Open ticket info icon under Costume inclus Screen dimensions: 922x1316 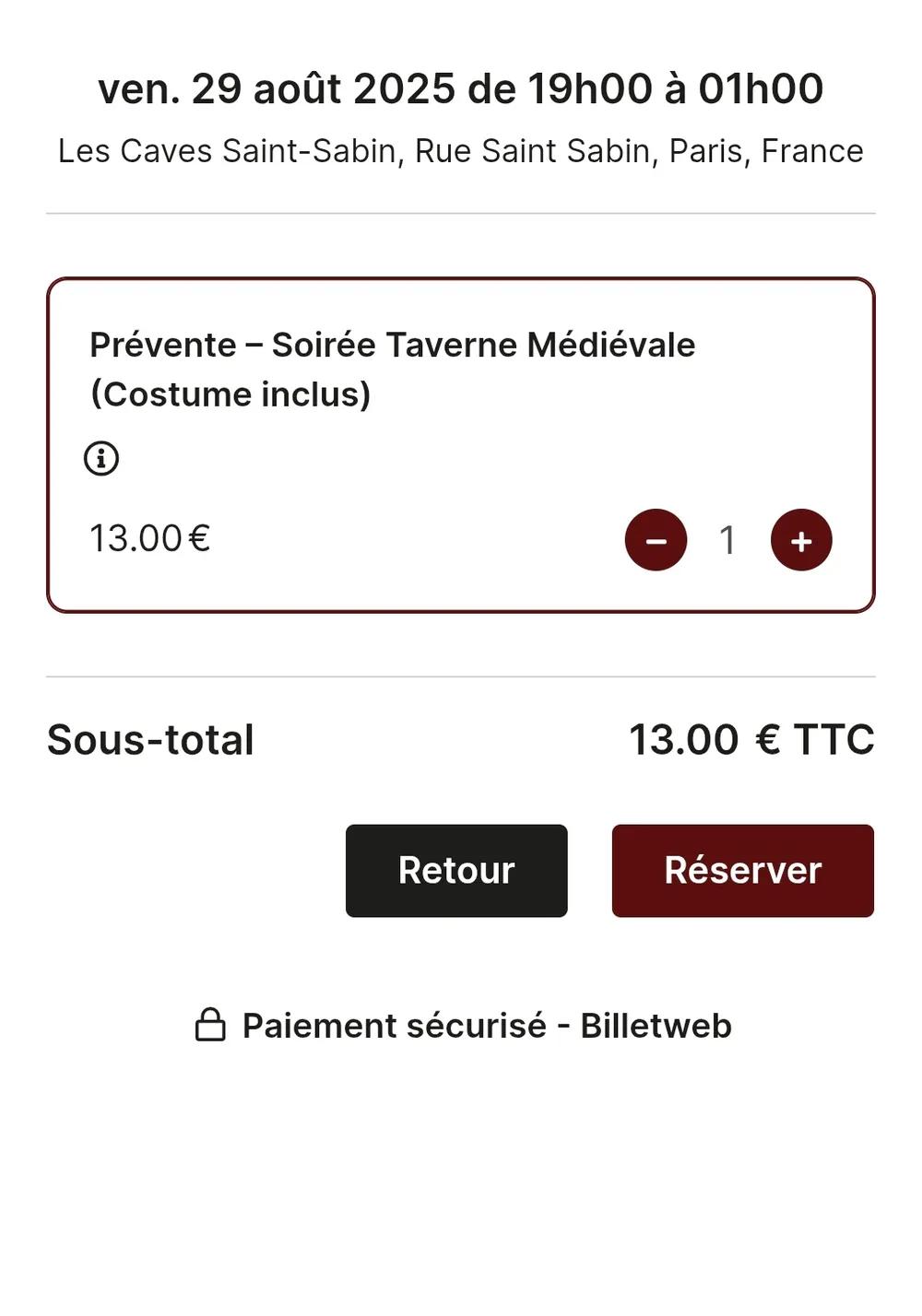click(x=101, y=458)
